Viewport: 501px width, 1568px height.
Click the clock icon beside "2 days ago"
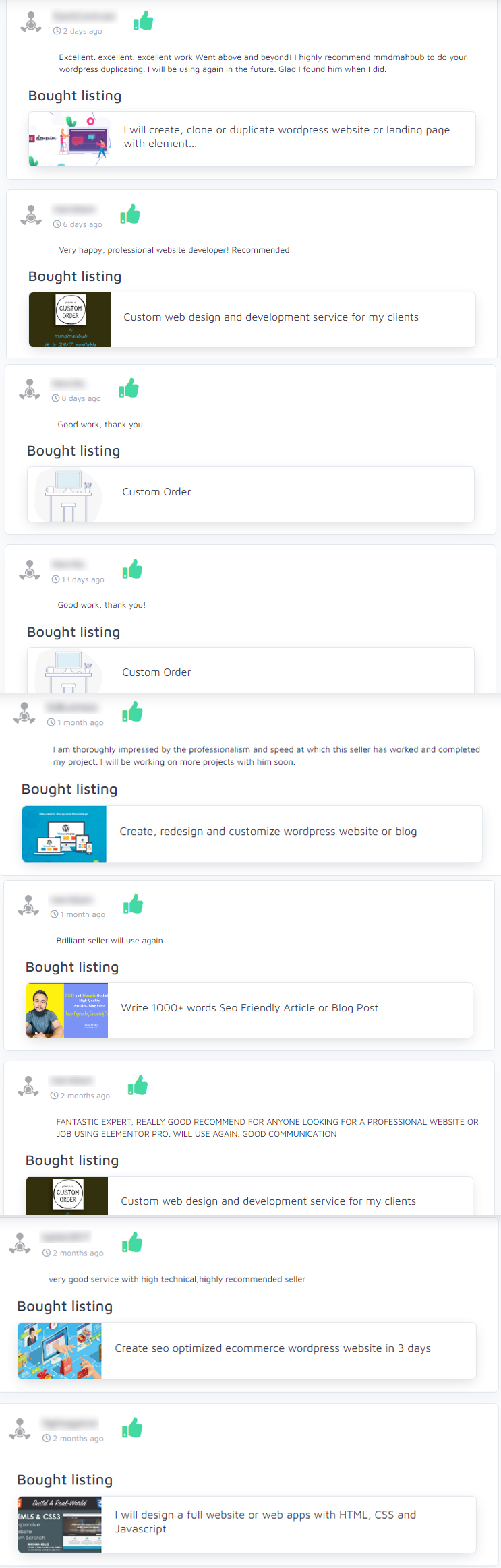coord(57,31)
